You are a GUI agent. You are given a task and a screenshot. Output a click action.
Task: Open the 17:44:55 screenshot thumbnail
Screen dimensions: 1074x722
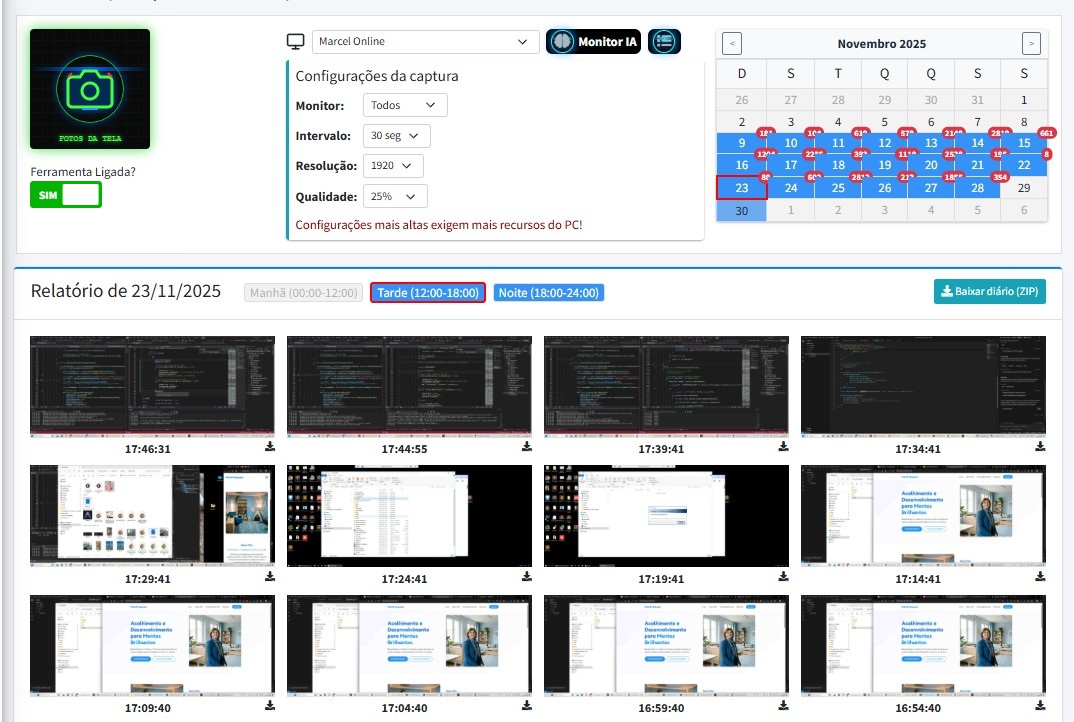tap(409, 386)
